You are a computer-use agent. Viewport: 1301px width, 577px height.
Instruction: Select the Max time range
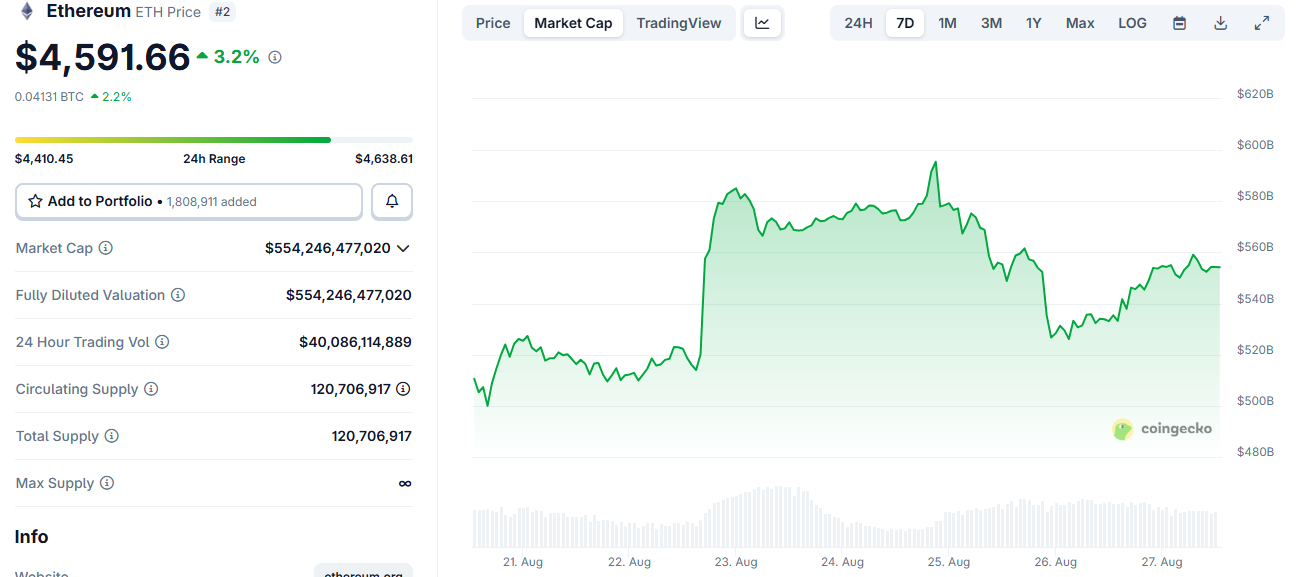1080,23
